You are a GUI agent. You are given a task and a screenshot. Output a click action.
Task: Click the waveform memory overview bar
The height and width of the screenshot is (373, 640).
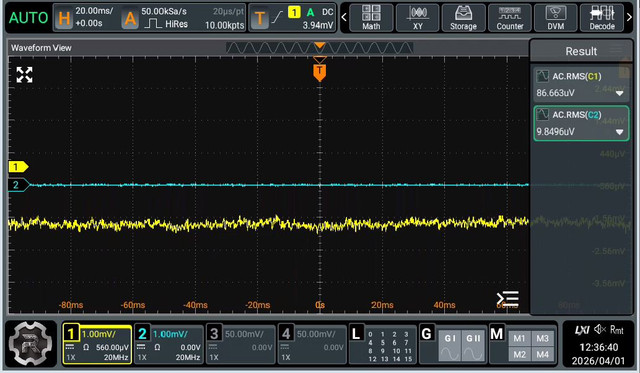(319, 48)
